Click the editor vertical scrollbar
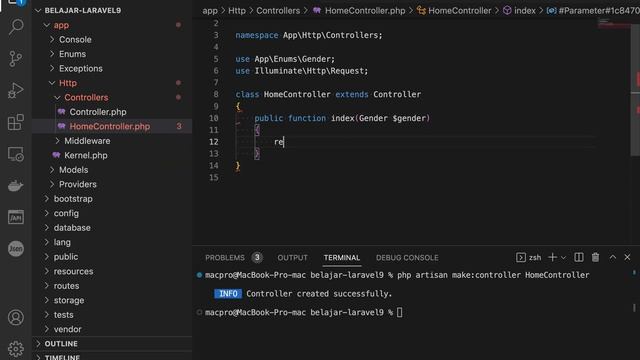 pos(635,90)
